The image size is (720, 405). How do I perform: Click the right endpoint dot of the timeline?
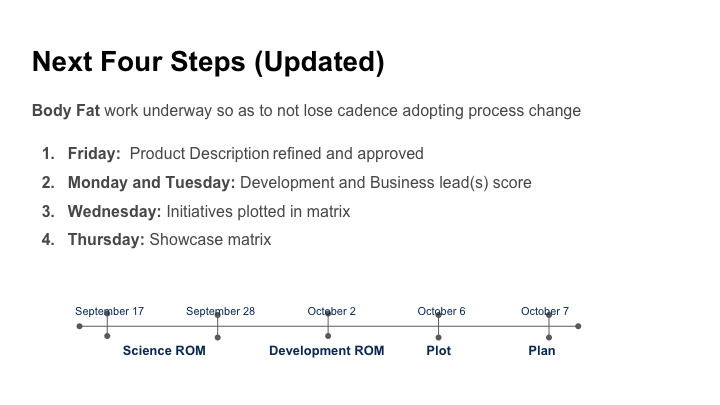coord(578,326)
